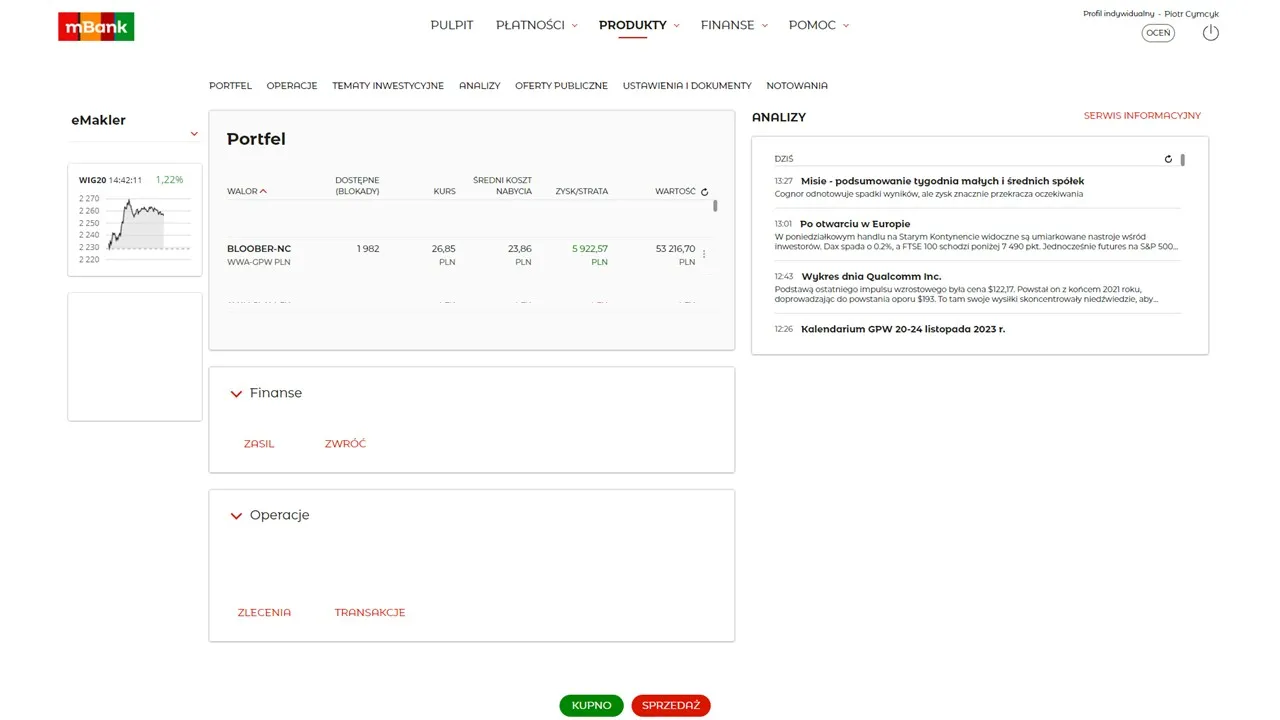Open the Zlecenia link
The image size is (1280, 720).
(x=264, y=613)
